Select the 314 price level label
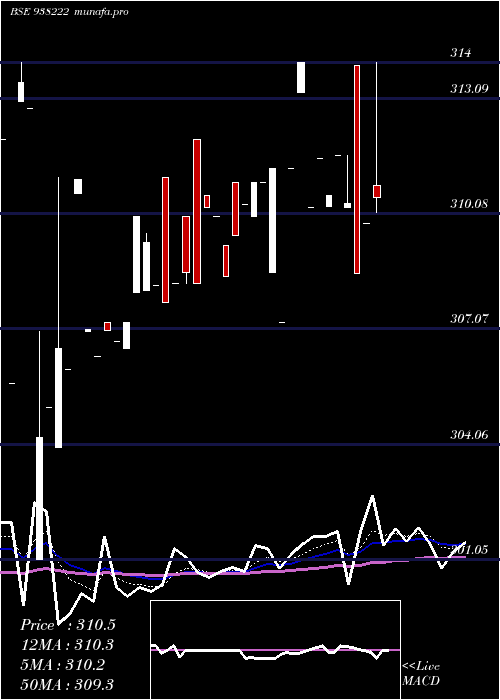 tap(460, 53)
